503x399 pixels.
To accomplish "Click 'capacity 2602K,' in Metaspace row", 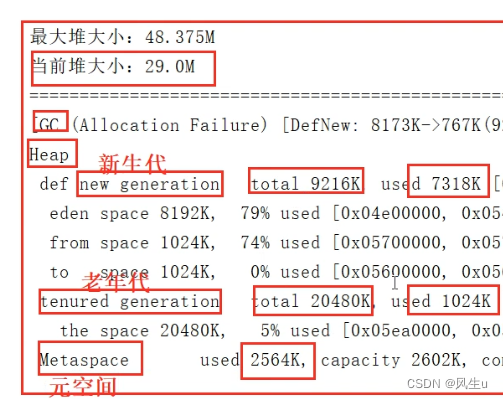I will tap(394, 360).
